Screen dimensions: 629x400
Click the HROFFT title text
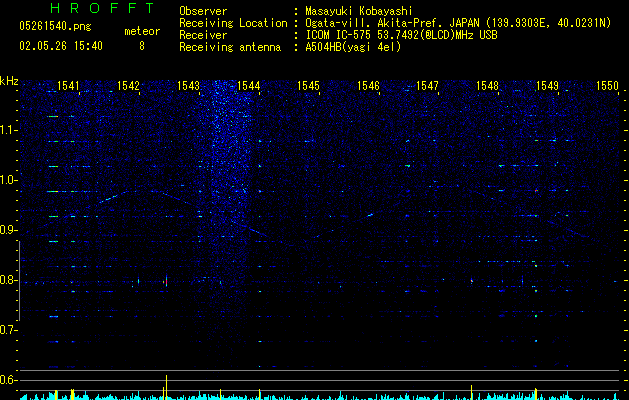coord(103,8)
